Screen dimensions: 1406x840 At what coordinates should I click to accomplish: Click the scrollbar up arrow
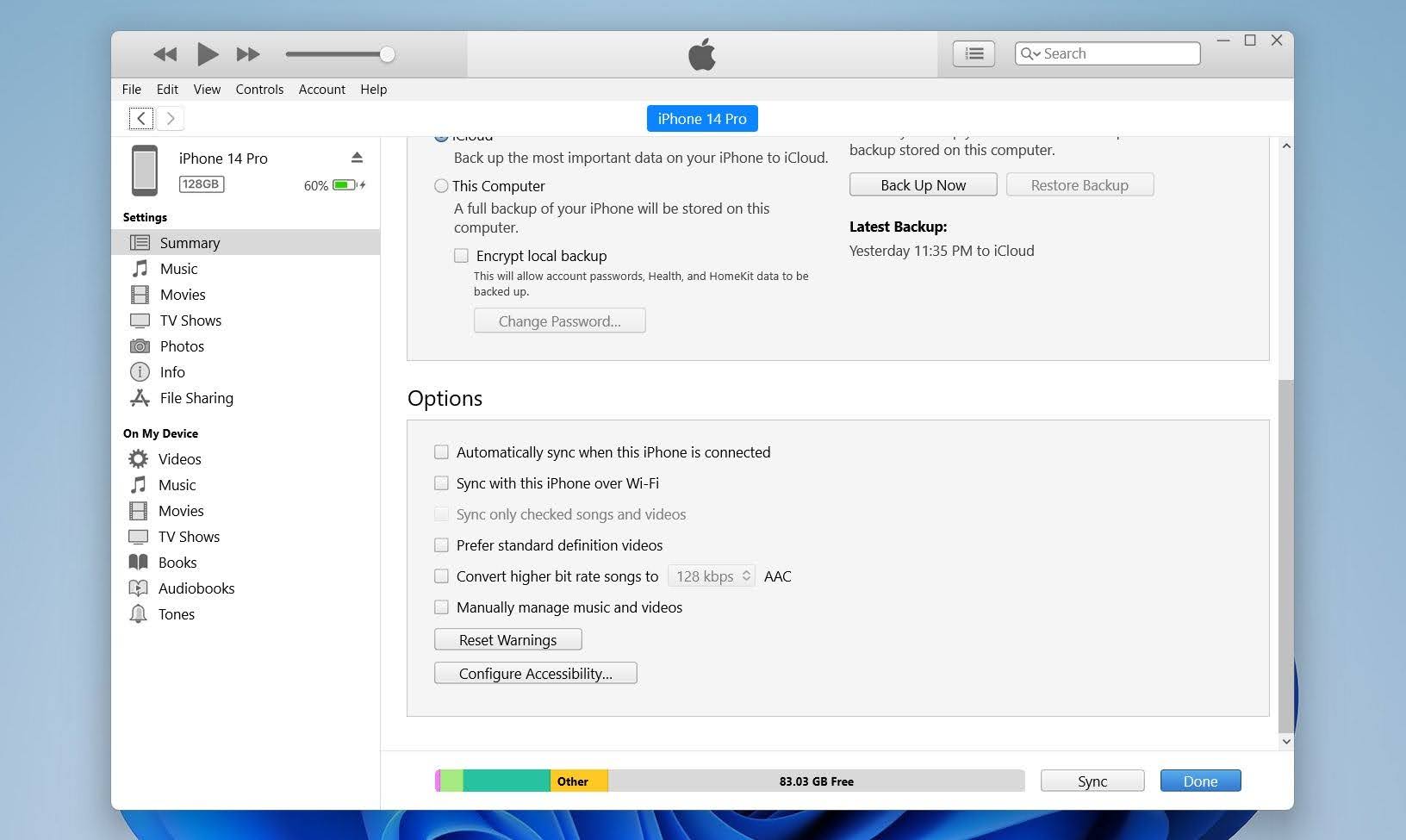click(x=1285, y=146)
